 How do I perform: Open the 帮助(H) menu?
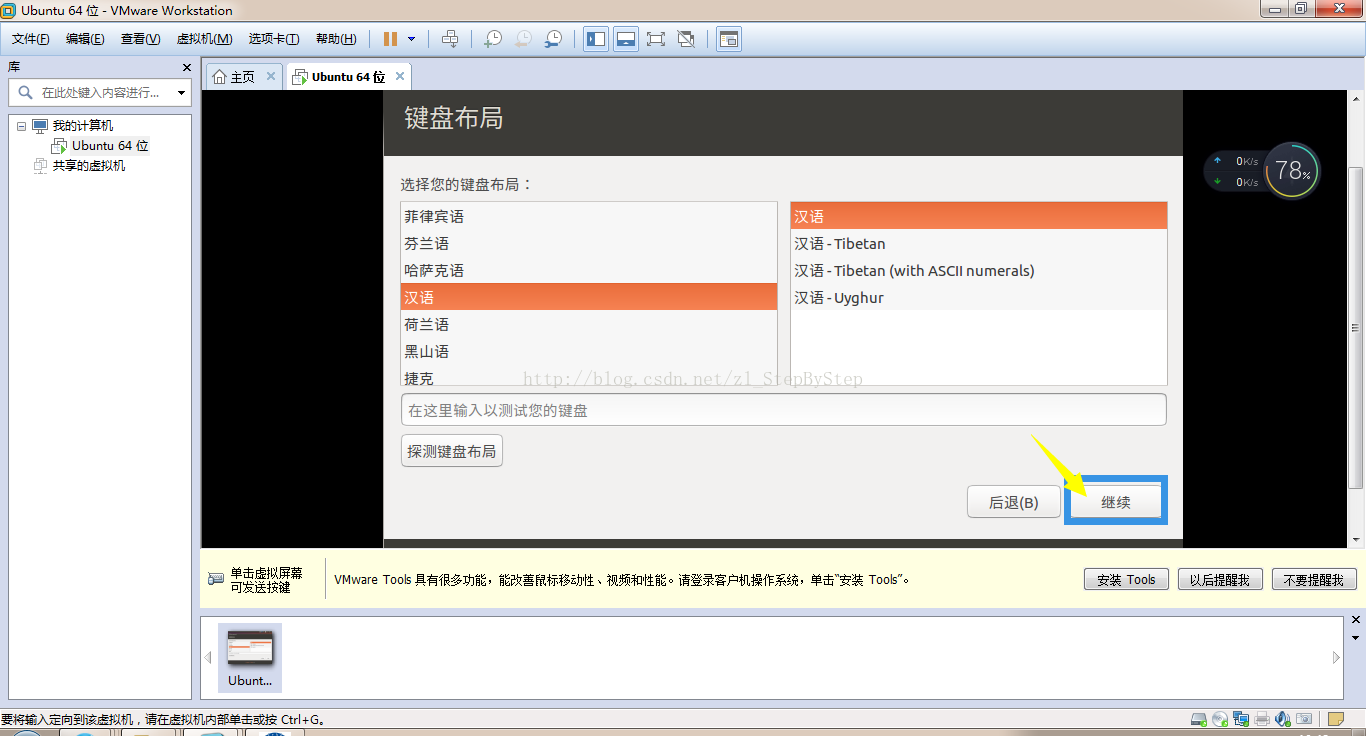[x=336, y=39]
